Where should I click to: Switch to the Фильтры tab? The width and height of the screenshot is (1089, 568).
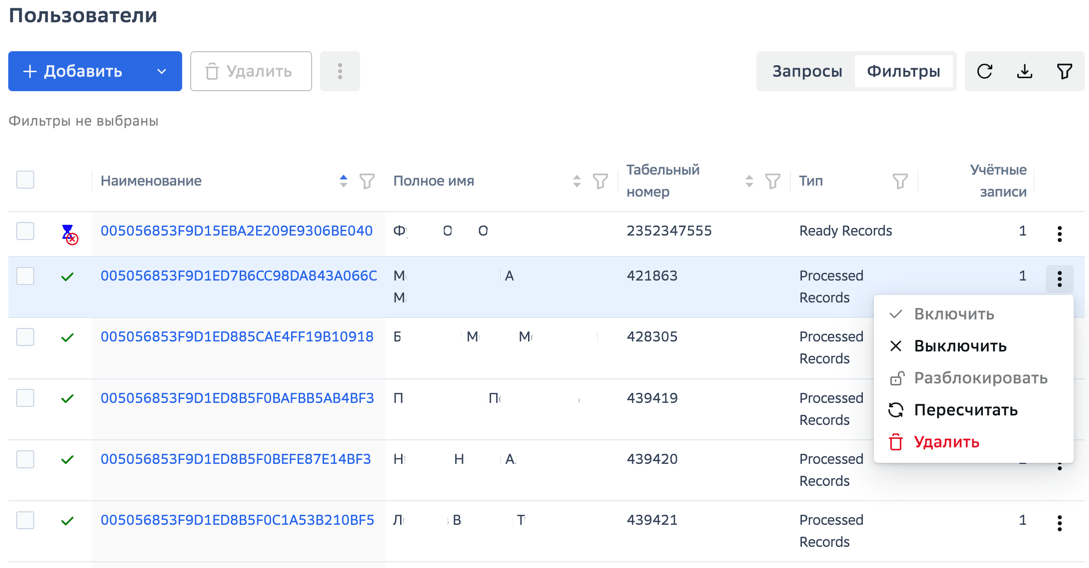coord(904,71)
